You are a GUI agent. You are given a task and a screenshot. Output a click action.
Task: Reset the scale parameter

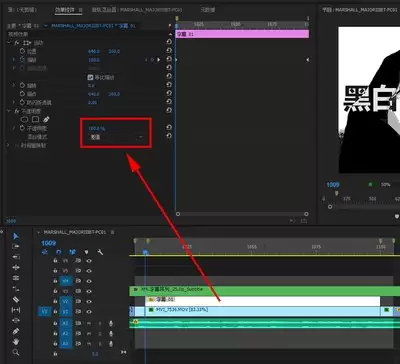point(169,59)
